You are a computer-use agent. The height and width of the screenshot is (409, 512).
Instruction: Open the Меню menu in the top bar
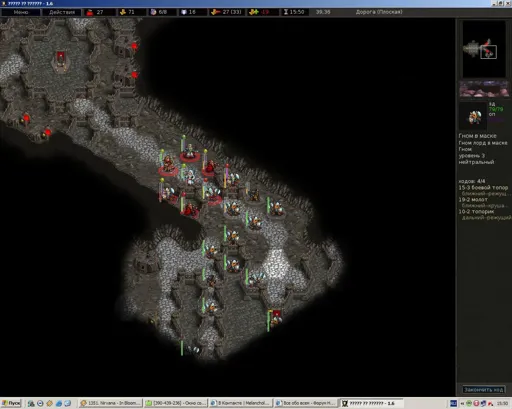click(x=21, y=12)
